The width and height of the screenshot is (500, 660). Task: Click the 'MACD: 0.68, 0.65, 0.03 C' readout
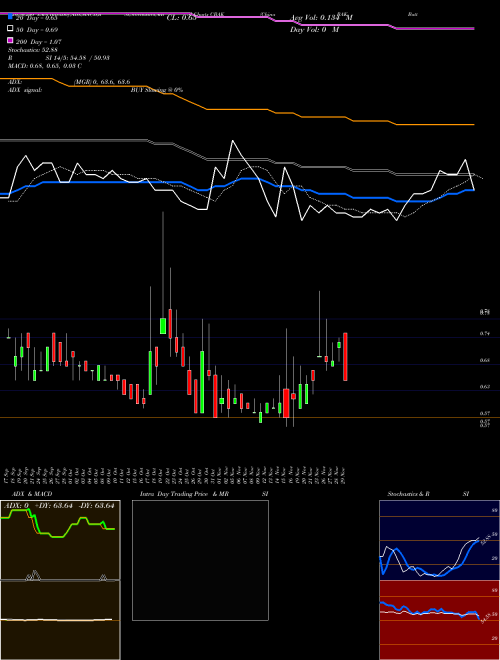45,66
